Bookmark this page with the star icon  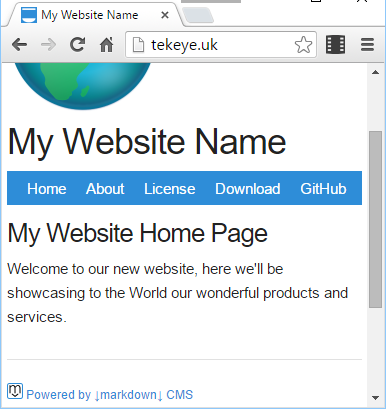[x=303, y=45]
